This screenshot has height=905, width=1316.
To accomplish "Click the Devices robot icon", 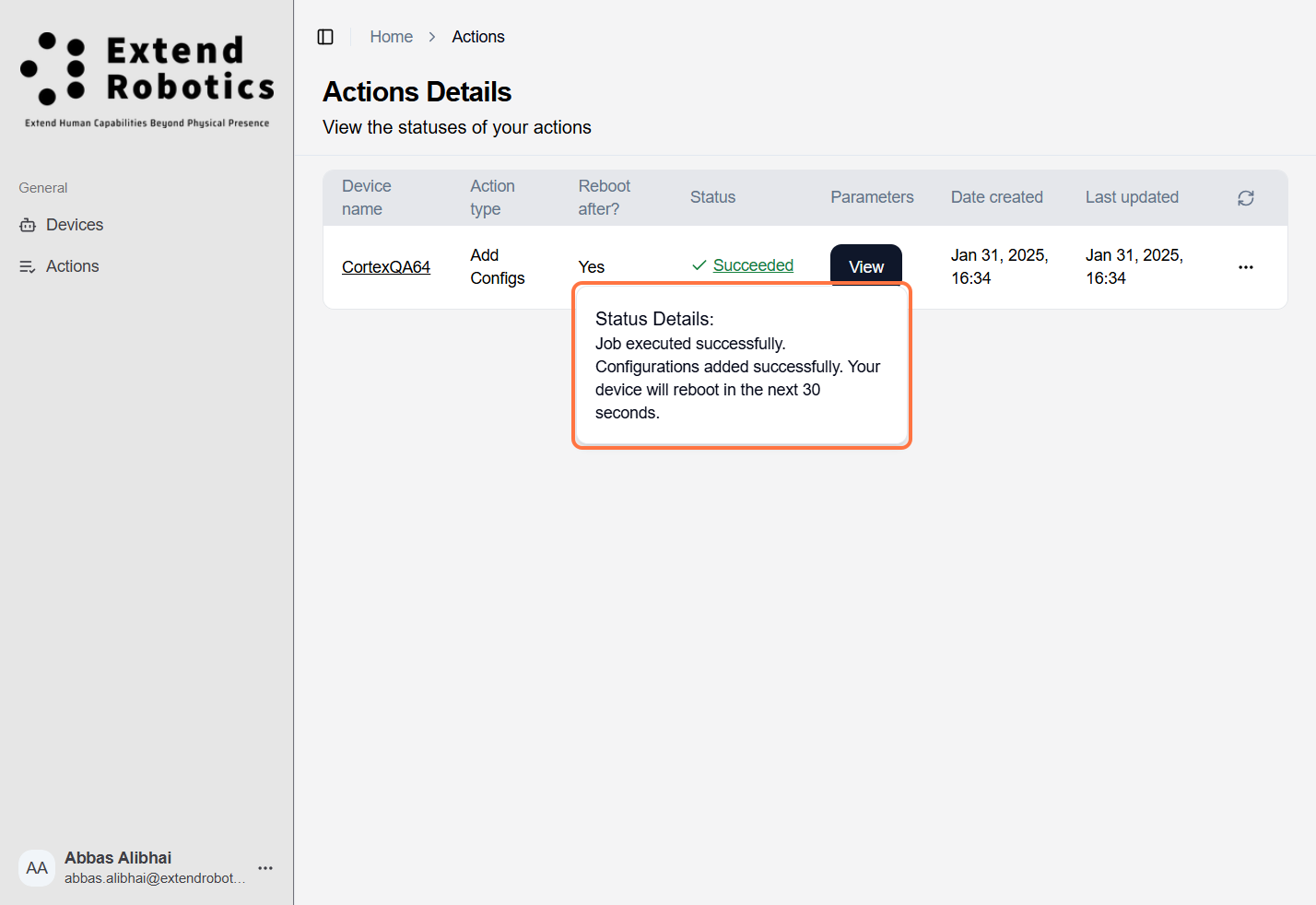I will click(x=28, y=225).
